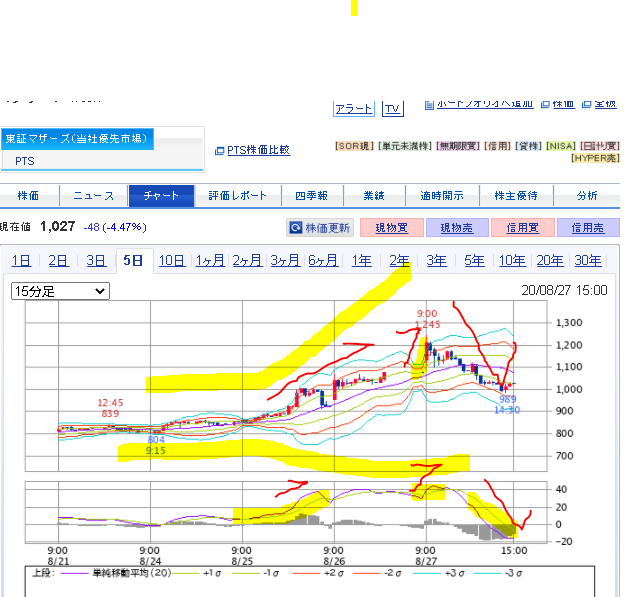Screen dimensions: 631x597
Task: Click the PTS株価比較 window icon
Action: (220, 150)
